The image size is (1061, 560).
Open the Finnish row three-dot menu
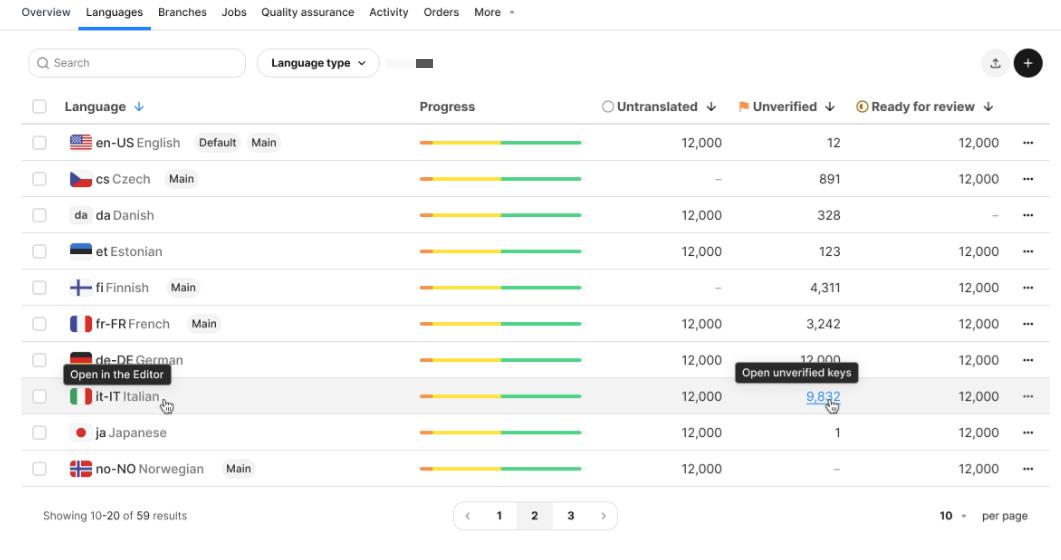coord(1028,287)
